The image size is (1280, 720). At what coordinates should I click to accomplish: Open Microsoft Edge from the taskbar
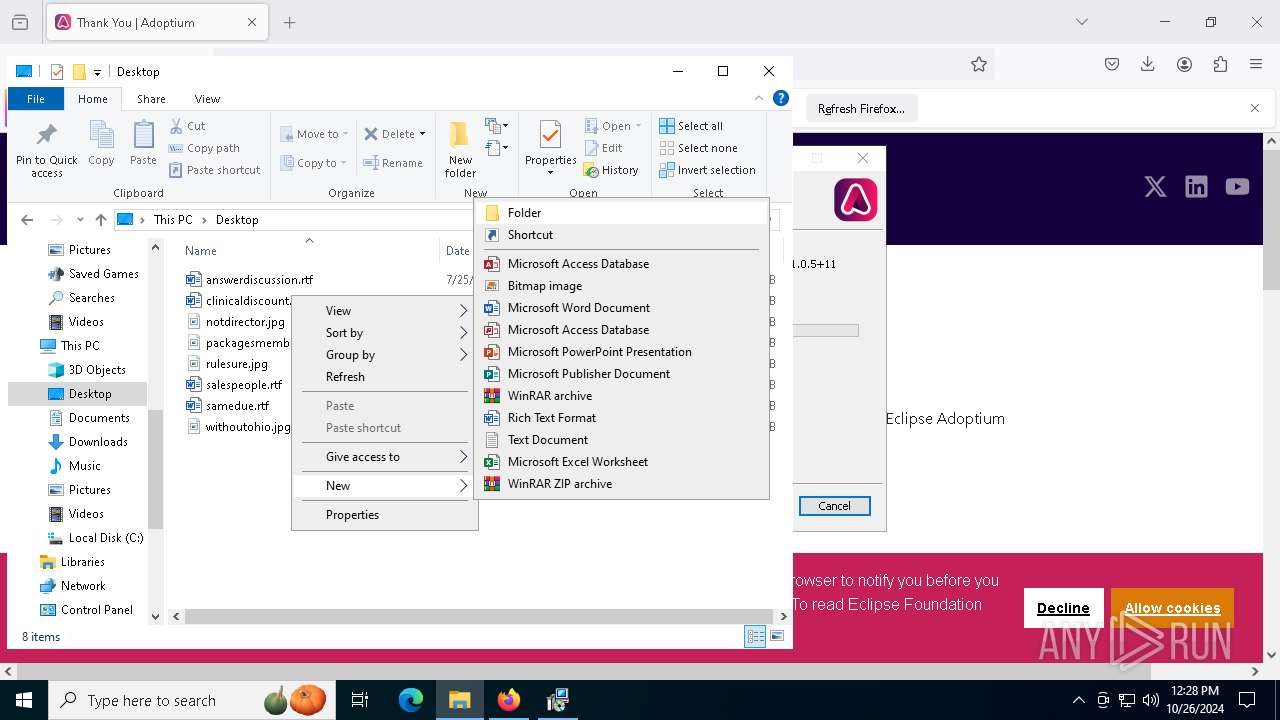coord(411,700)
